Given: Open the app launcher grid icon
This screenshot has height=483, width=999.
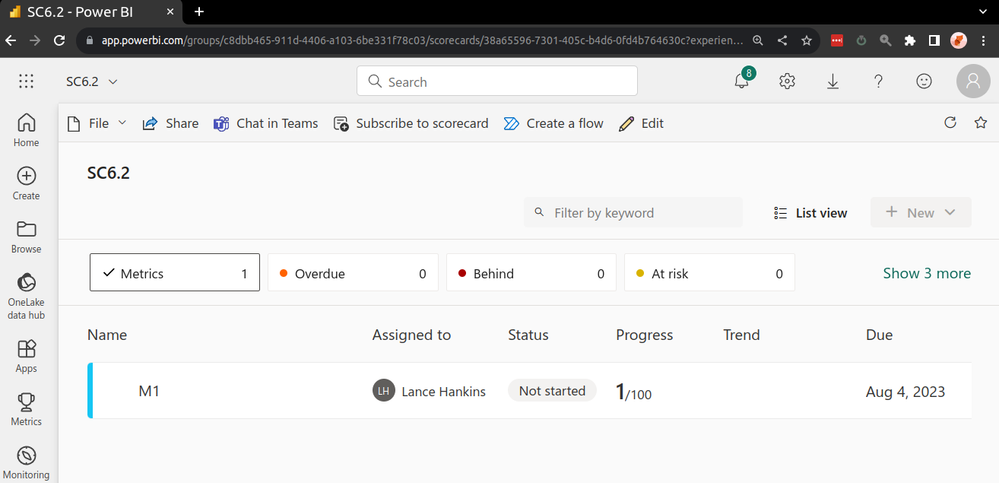Looking at the screenshot, I should click(x=26, y=82).
